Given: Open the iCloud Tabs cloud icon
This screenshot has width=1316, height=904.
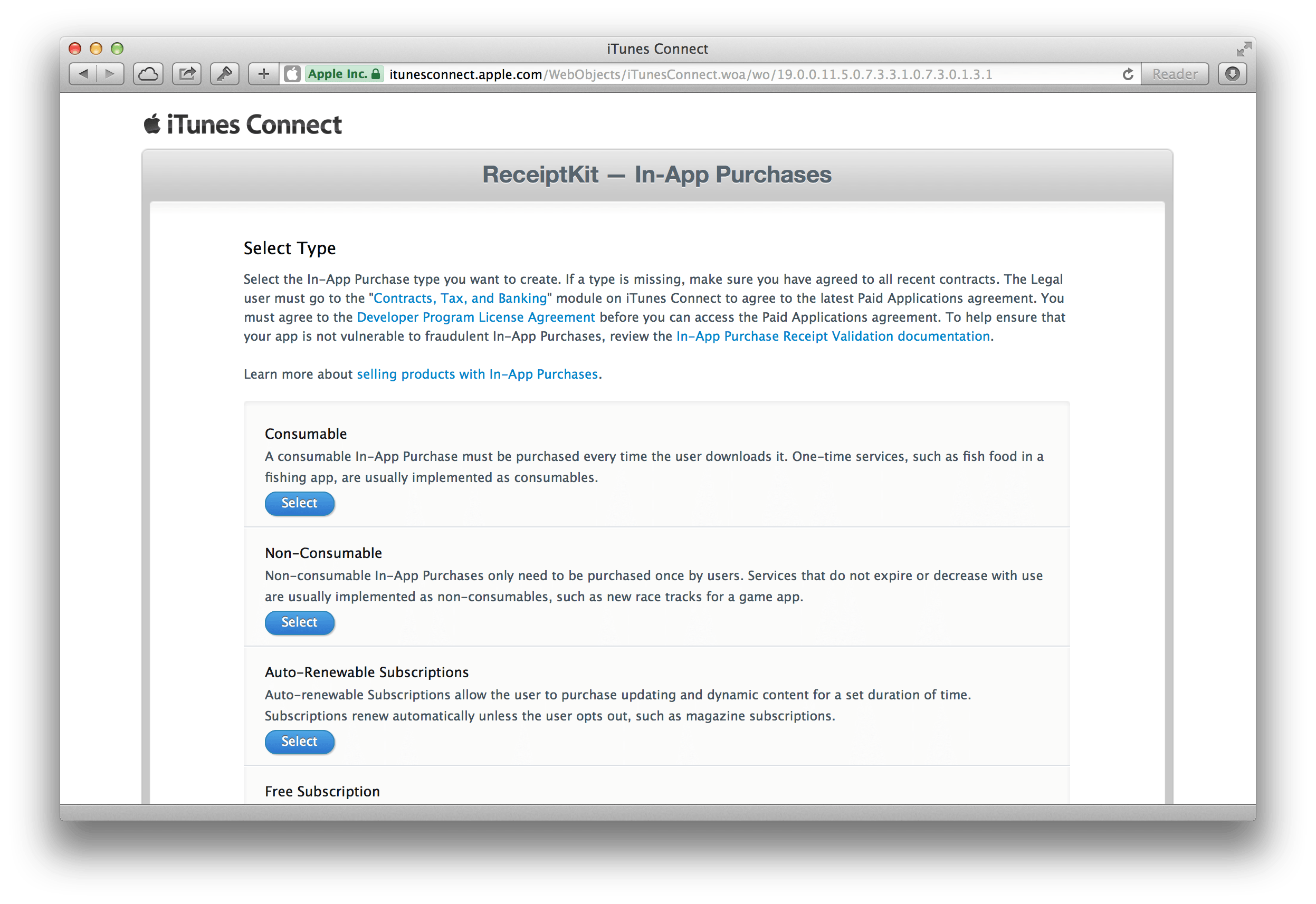Looking at the screenshot, I should [148, 74].
